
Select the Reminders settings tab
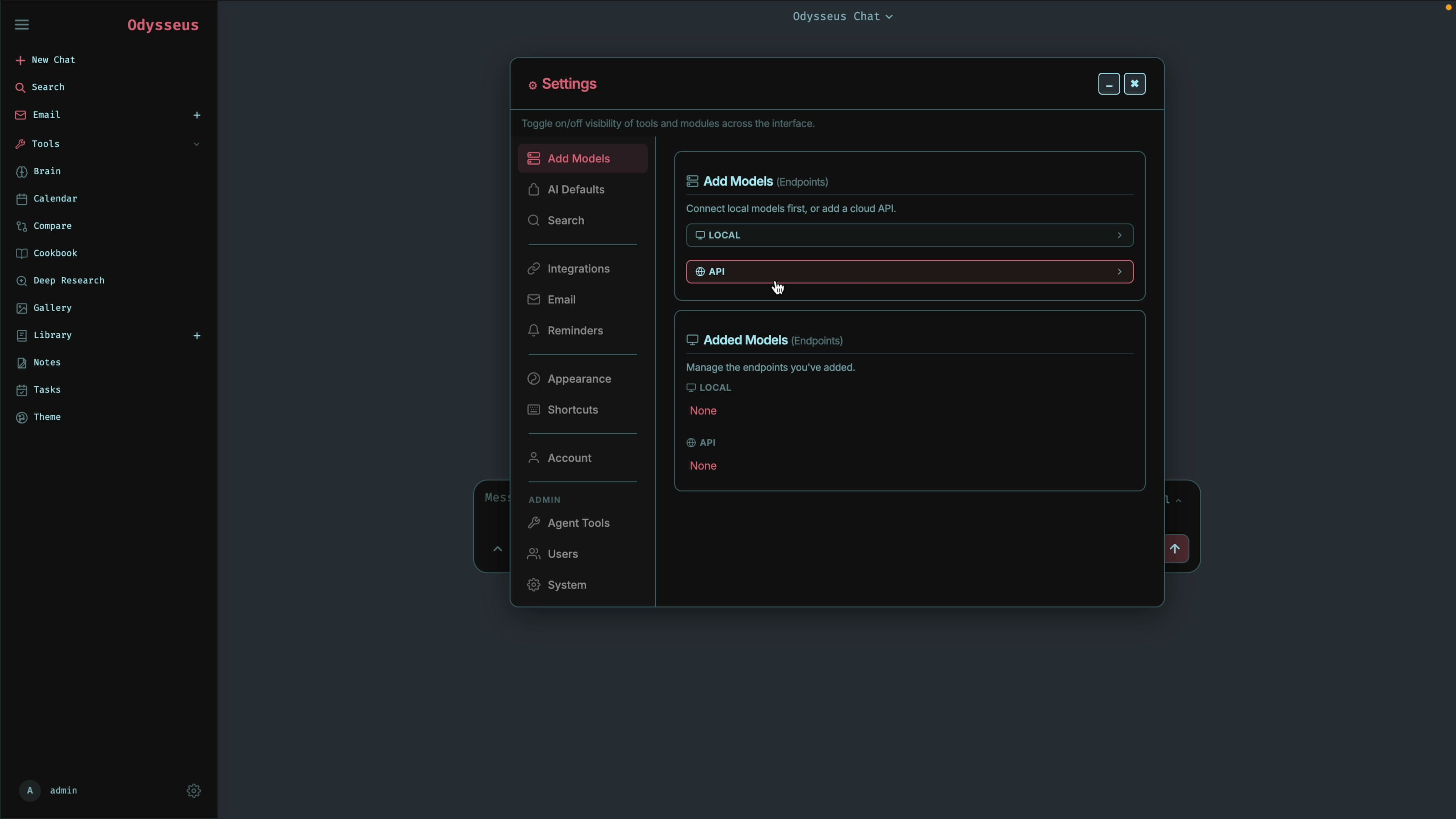pos(583,331)
